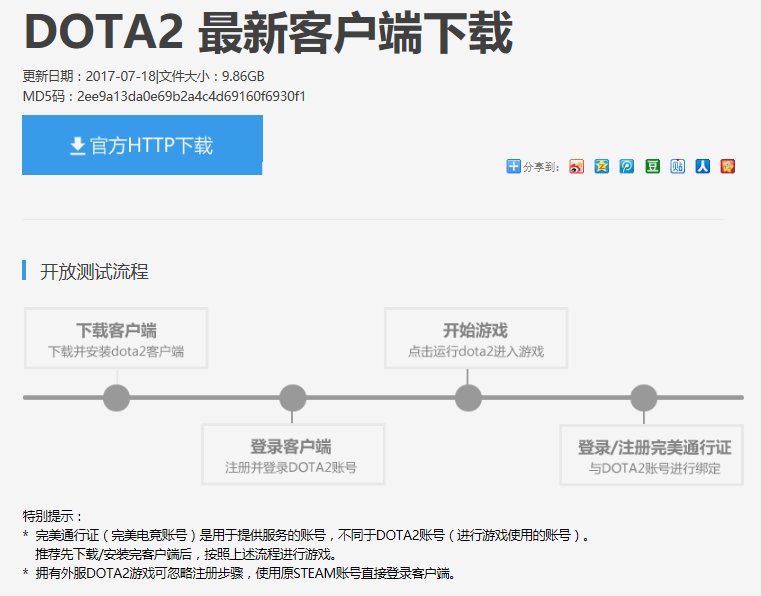
Task: Select the 登录客户端 step box
Action: click(x=293, y=454)
